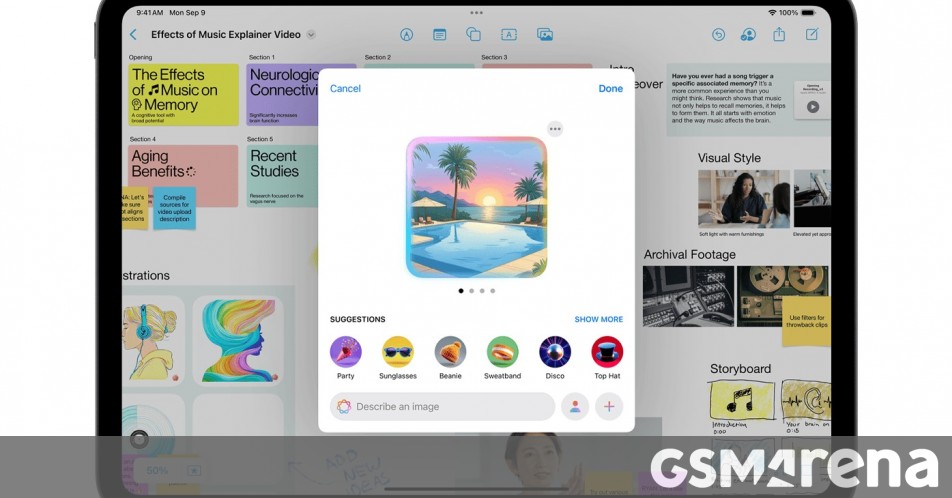This screenshot has height=498, width=952.
Task: Open the board title dropdown menu
Action: click(311, 35)
